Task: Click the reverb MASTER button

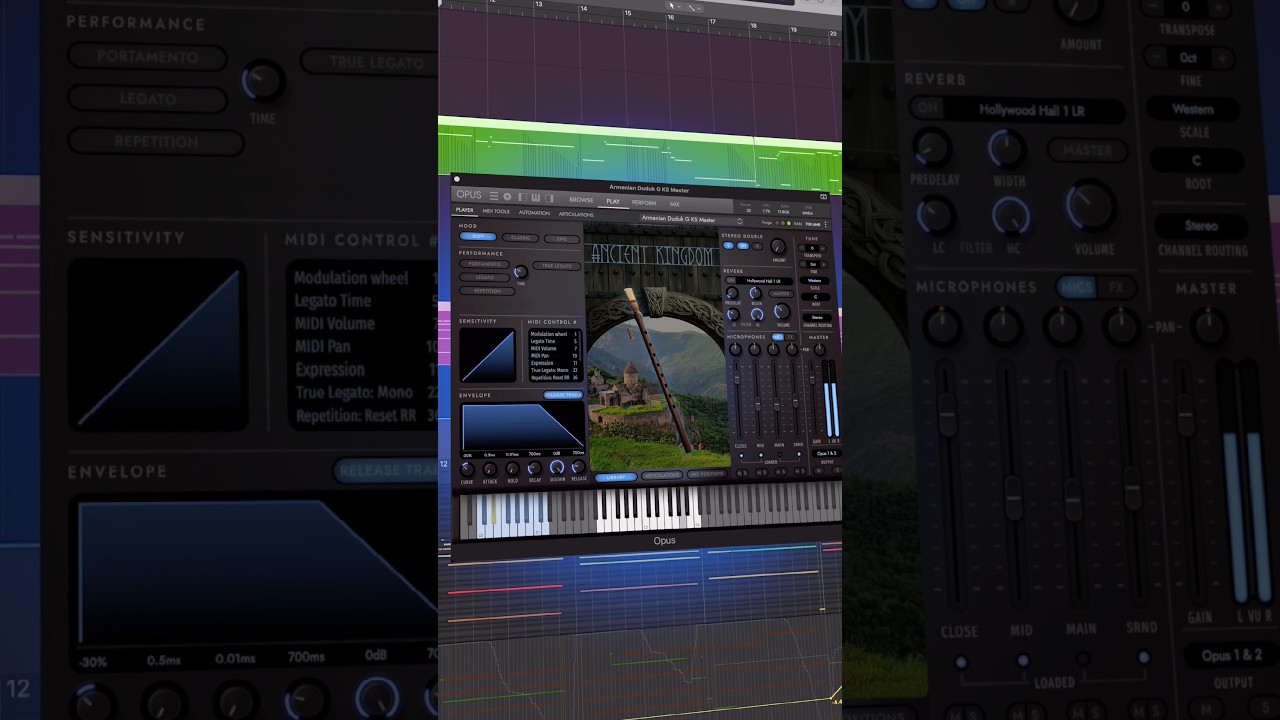Action: pyautogui.click(x=781, y=294)
